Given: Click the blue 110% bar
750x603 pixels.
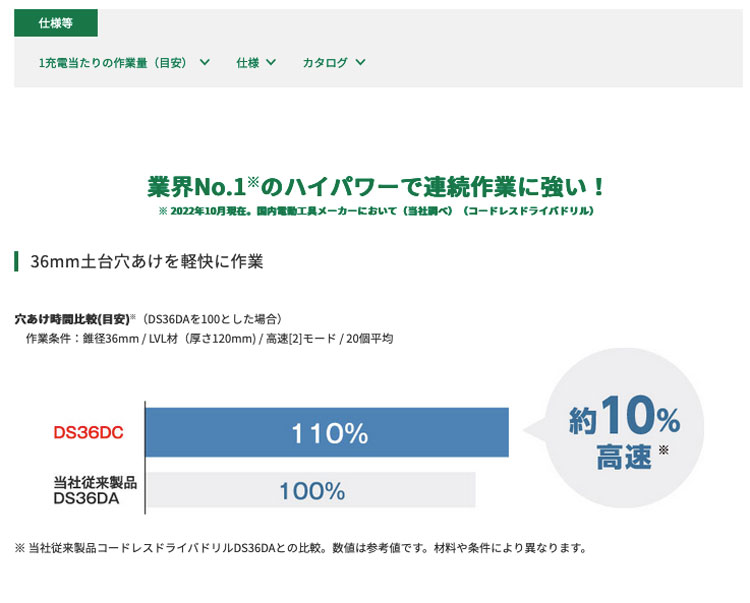Looking at the screenshot, I should (328, 433).
